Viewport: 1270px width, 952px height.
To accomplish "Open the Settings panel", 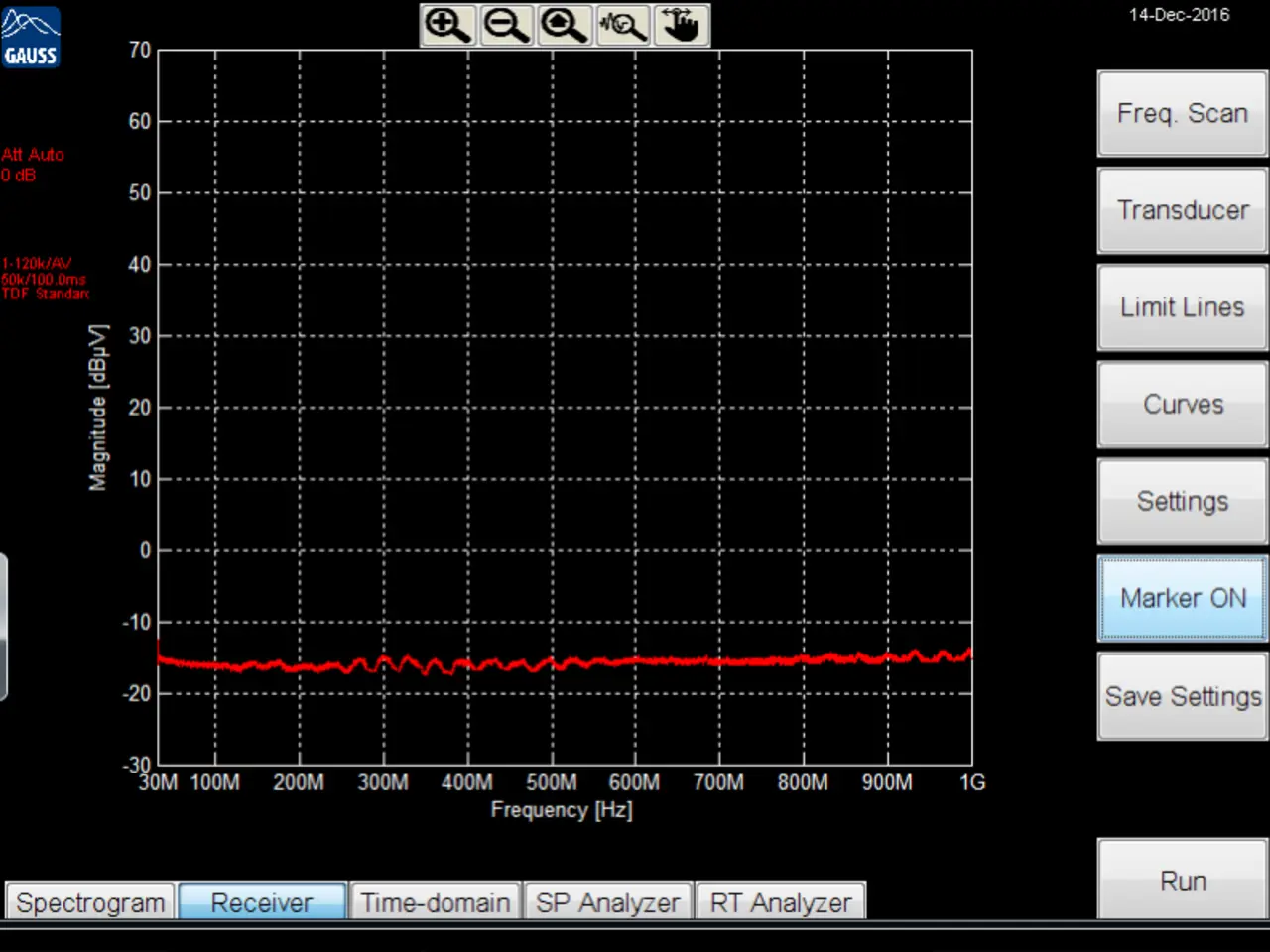I will 1182,502.
